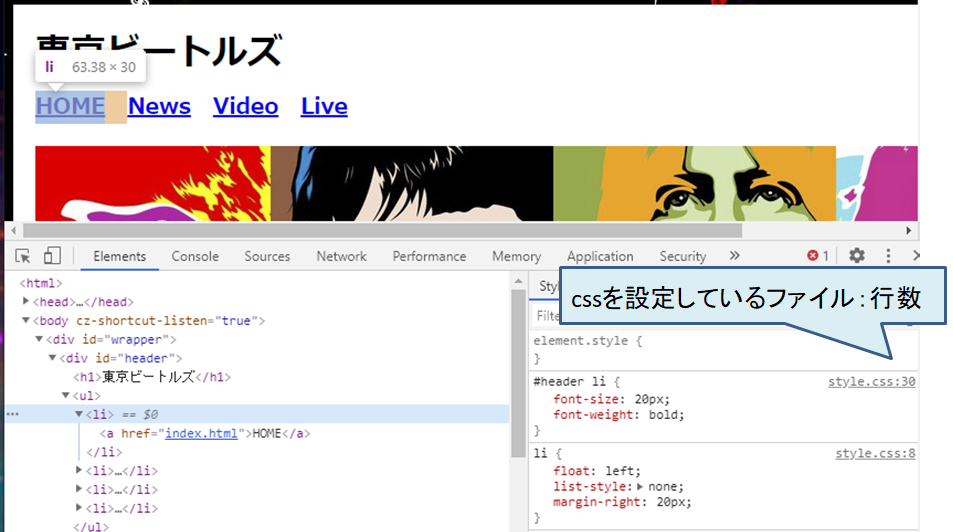Collapse the div header node

click(52, 358)
